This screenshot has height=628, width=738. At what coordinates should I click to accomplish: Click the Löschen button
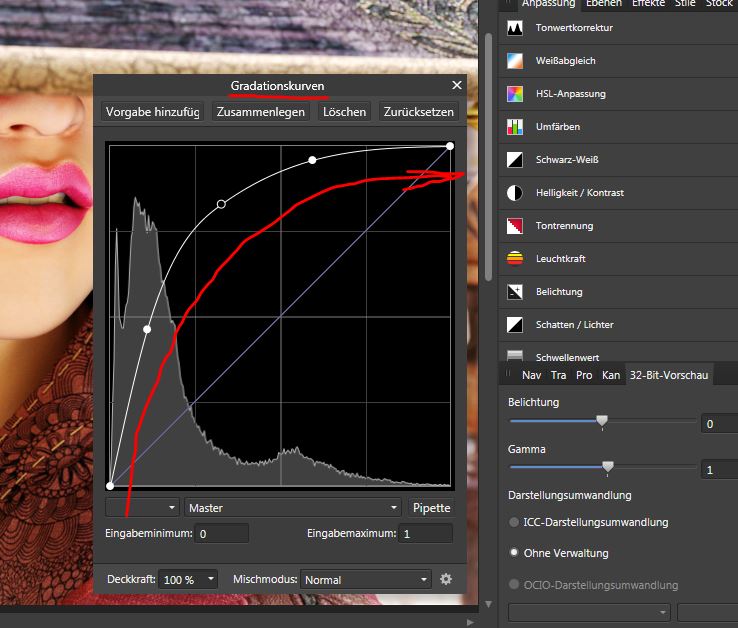point(345,112)
